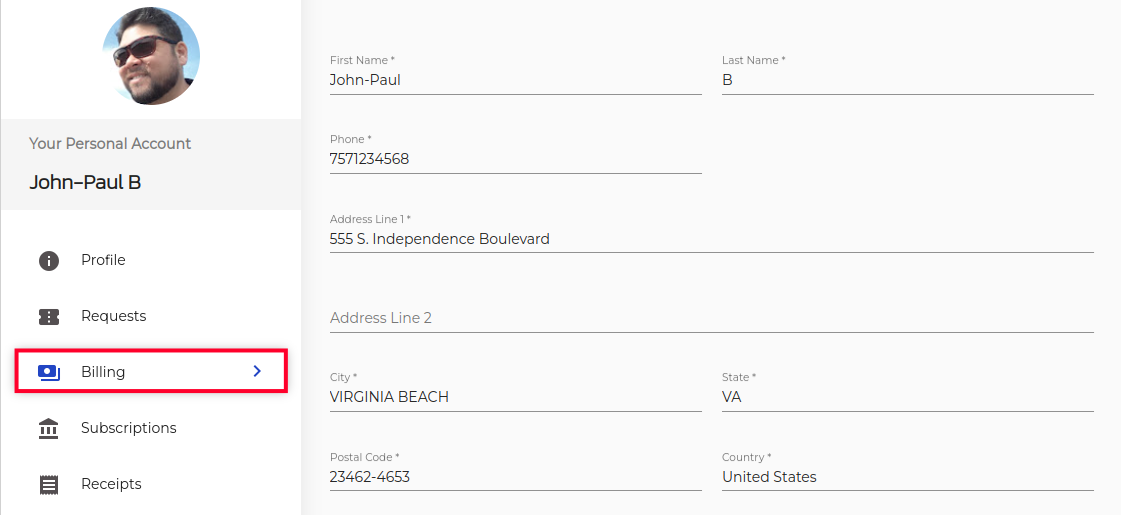View the Receipts section

click(111, 484)
